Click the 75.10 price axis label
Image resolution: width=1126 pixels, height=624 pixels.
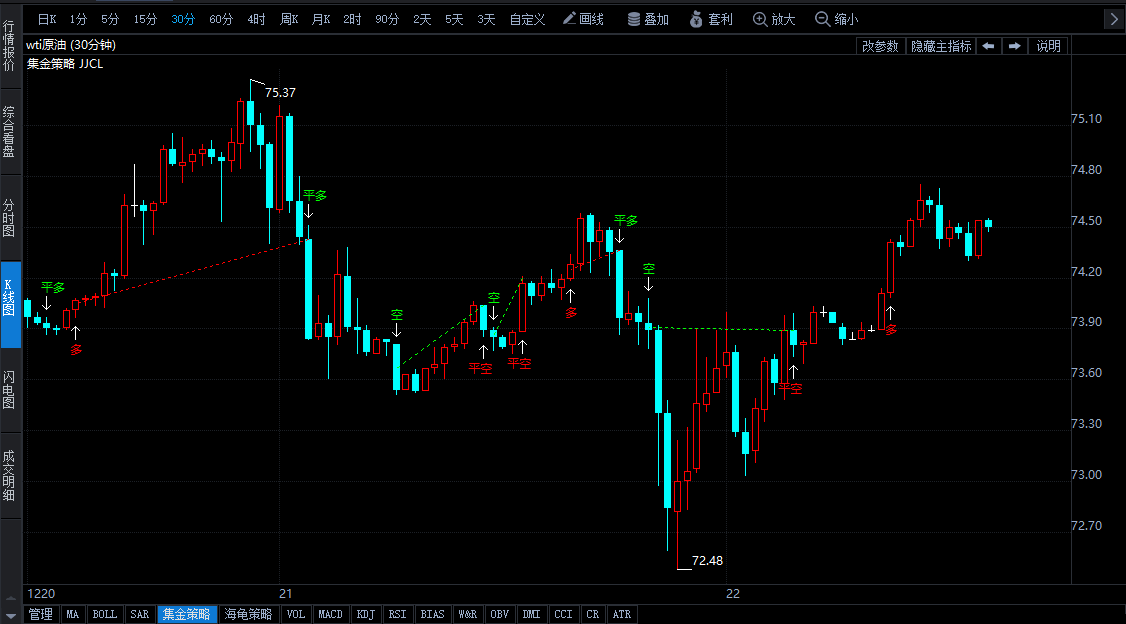click(x=1087, y=119)
